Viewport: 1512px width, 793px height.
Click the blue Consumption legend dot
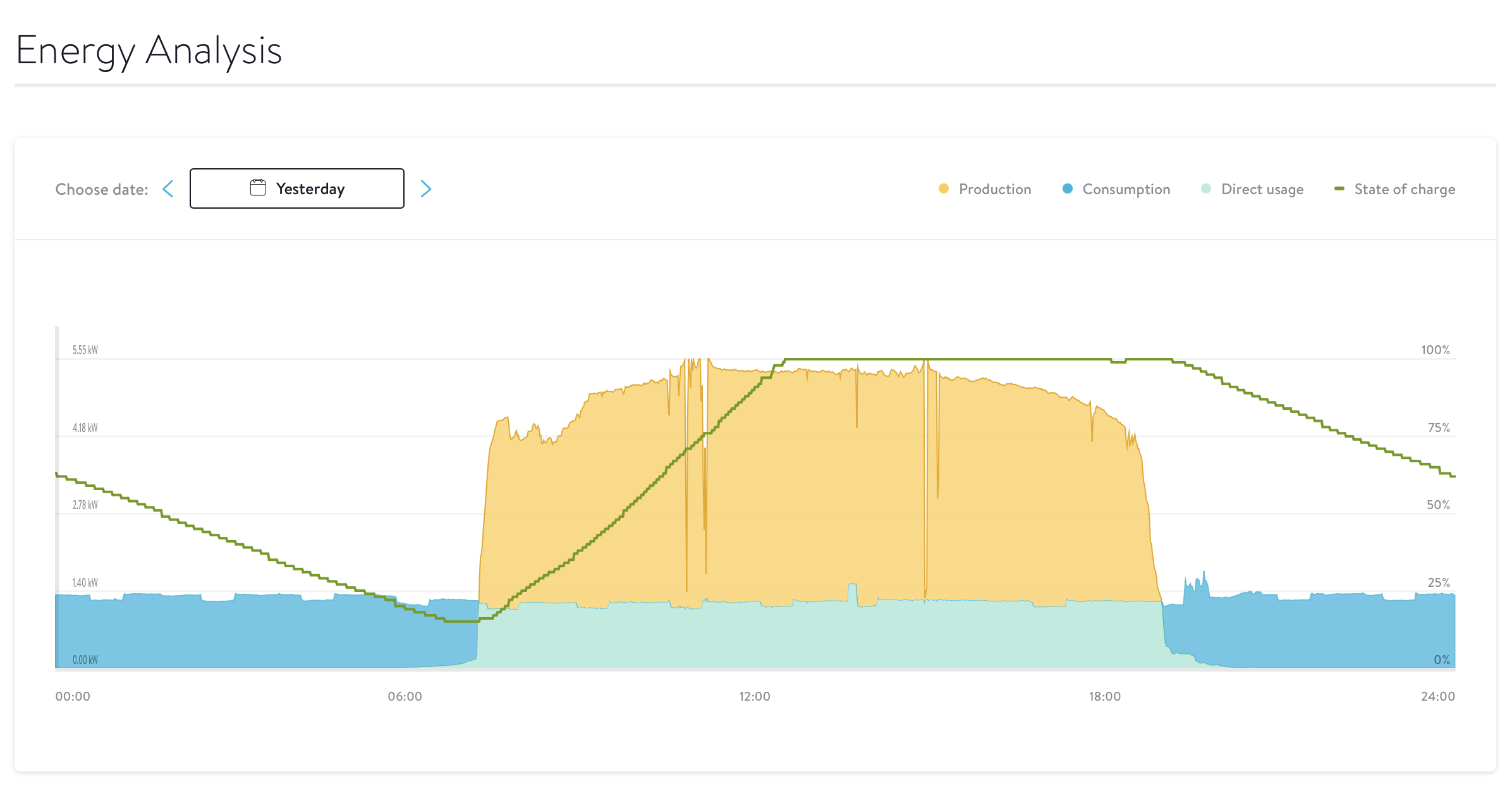(x=1068, y=188)
